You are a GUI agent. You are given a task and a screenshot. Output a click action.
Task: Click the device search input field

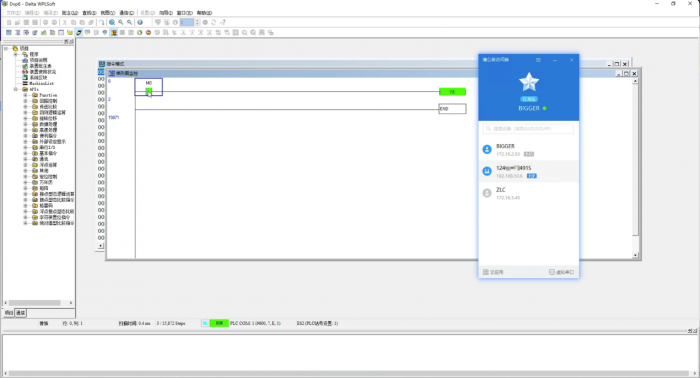tap(529, 129)
